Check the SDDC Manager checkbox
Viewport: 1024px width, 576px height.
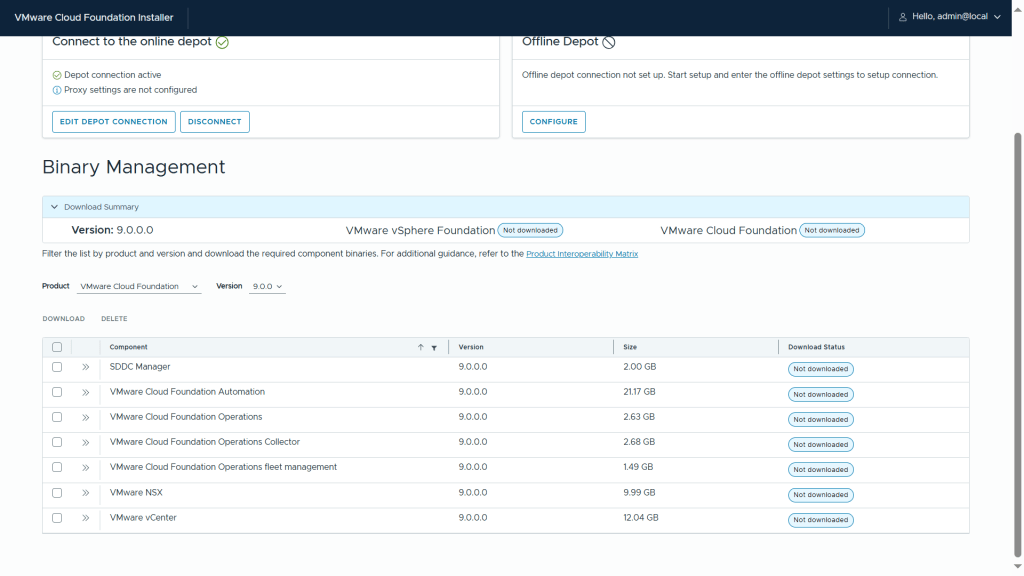pyautogui.click(x=57, y=367)
